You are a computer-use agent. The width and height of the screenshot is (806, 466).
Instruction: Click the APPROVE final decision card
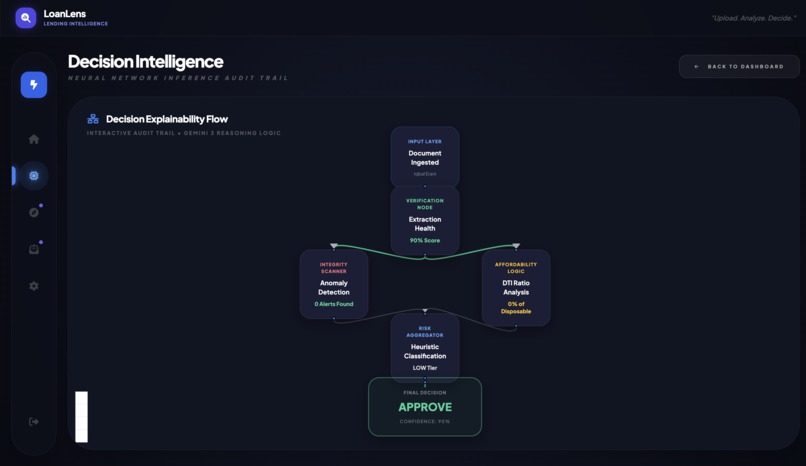click(425, 407)
